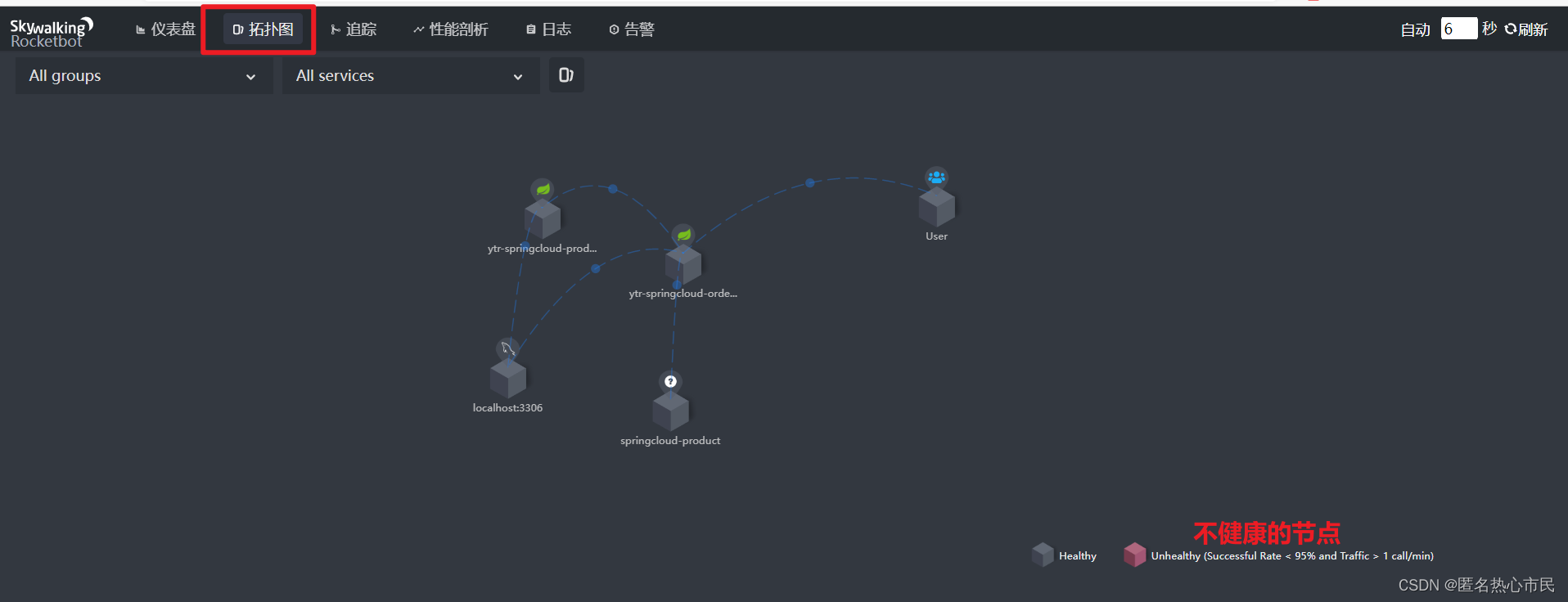Toggle the 自动 auto refresh switch
The width and height of the screenshot is (1568, 602).
click(x=1415, y=29)
